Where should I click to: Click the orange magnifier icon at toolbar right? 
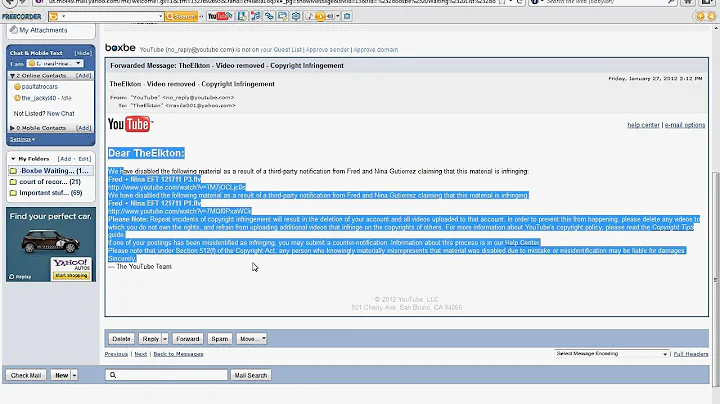pyautogui.click(x=711, y=17)
